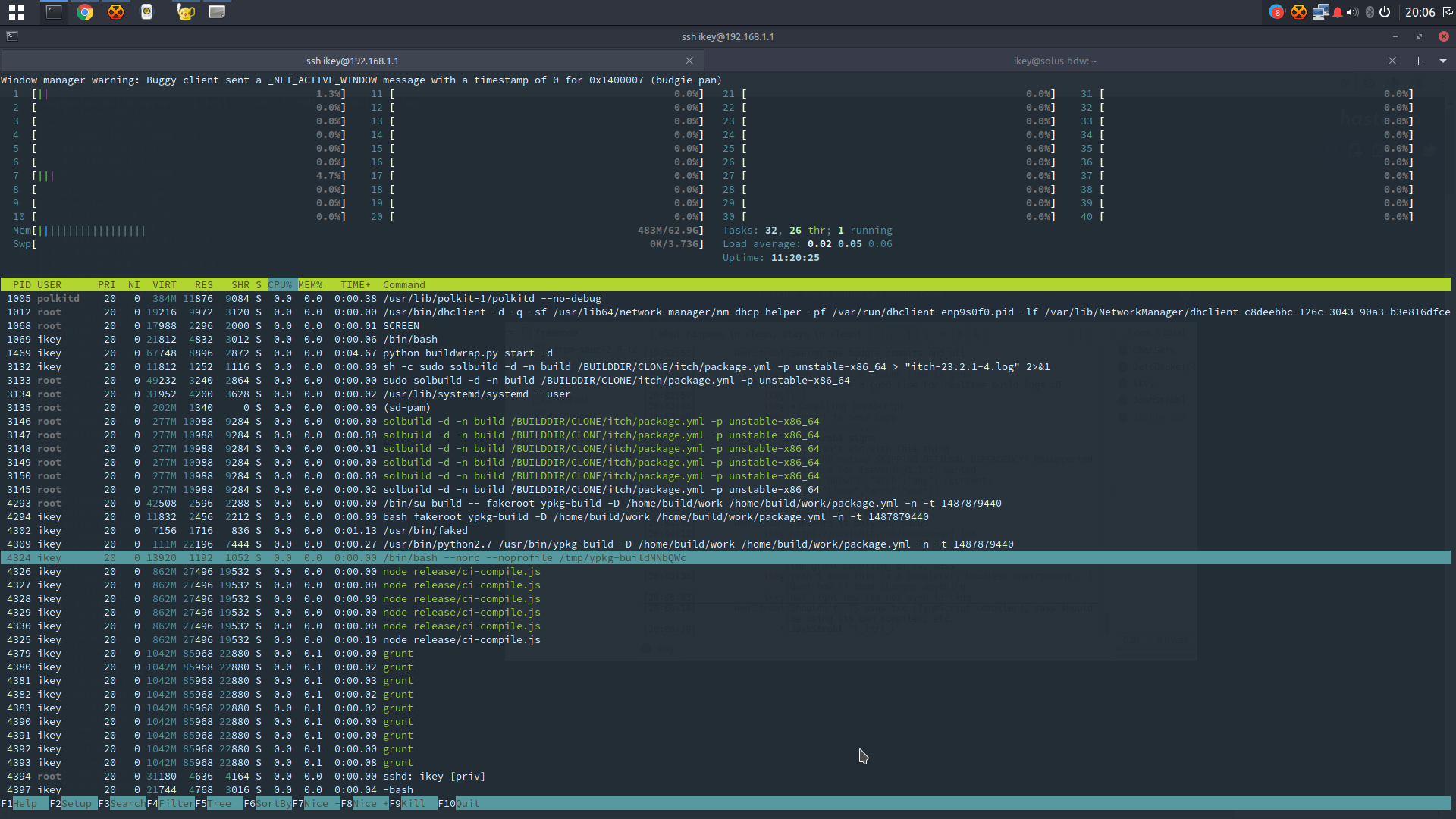Select the polkitd process row PID 1005
This screenshot has width=1456, height=819.
pos(725,299)
